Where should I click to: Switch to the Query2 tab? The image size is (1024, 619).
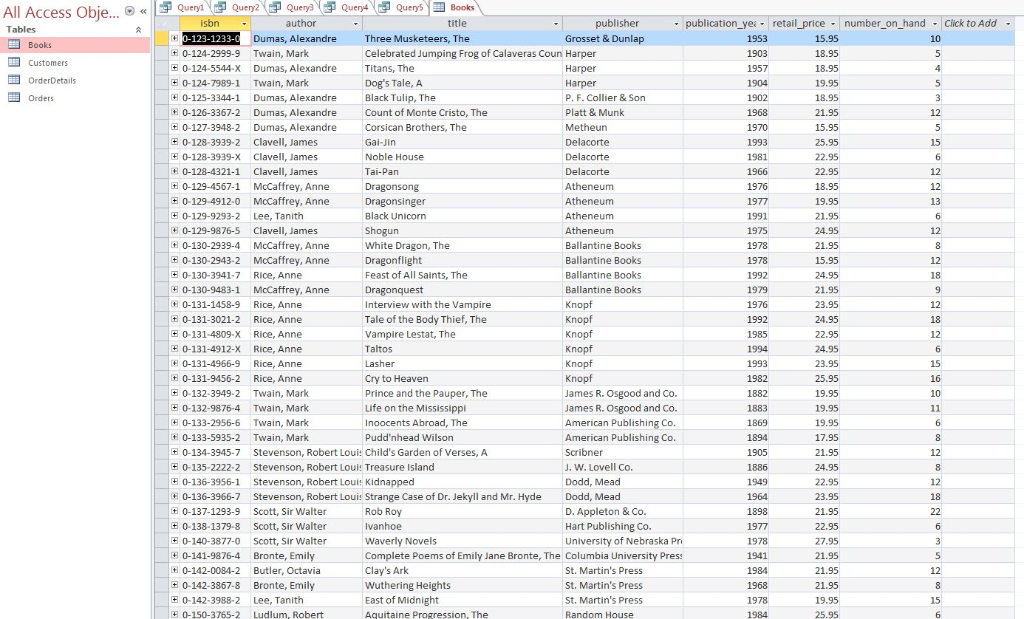click(237, 7)
